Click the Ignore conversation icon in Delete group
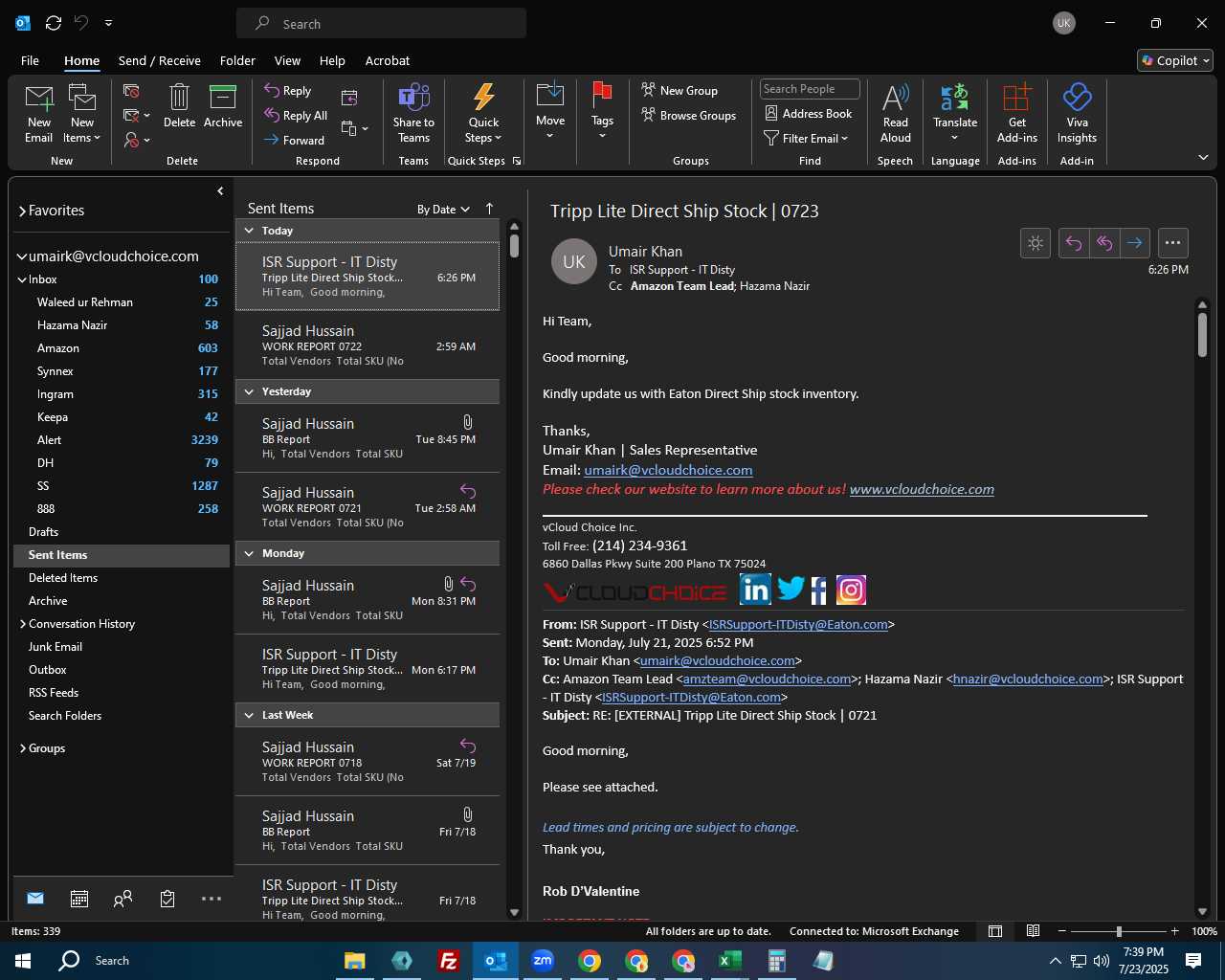 (x=132, y=91)
